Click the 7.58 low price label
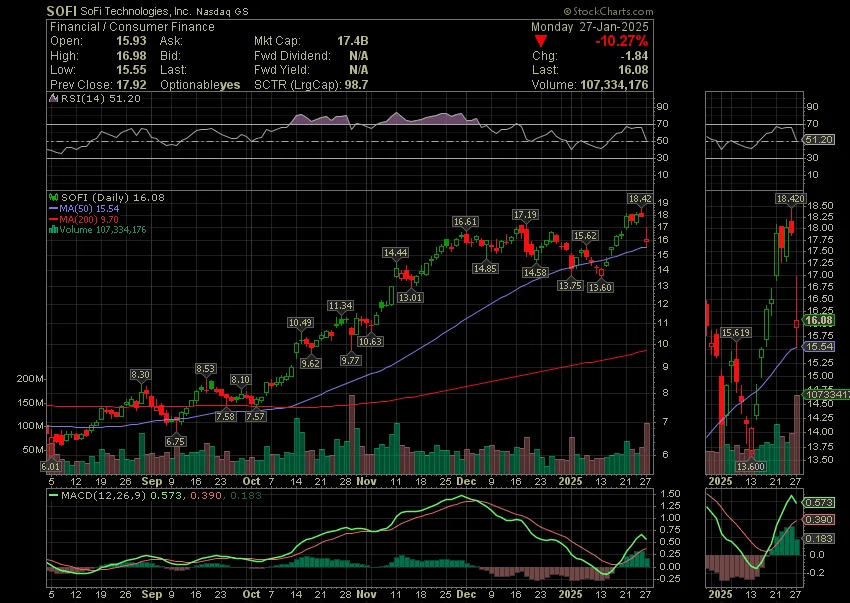 coord(226,416)
